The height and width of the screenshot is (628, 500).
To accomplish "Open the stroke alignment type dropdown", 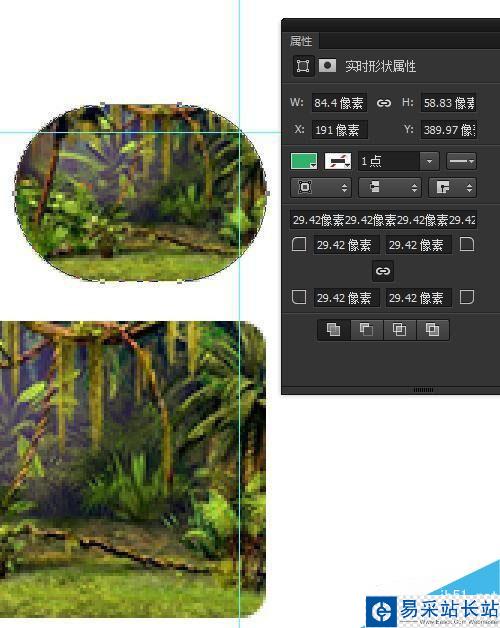I will tap(321, 187).
